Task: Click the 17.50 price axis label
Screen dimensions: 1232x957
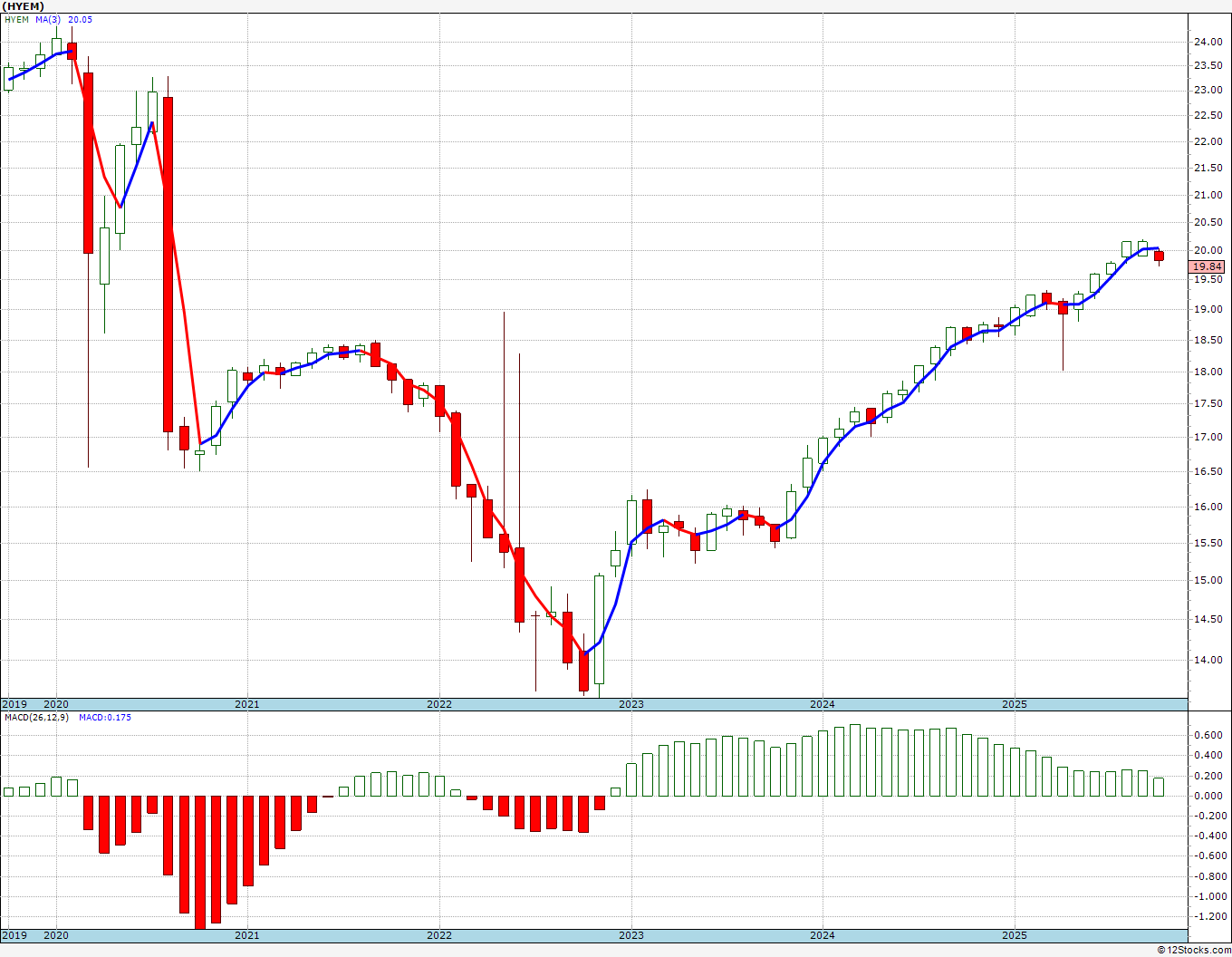Action: (1208, 403)
